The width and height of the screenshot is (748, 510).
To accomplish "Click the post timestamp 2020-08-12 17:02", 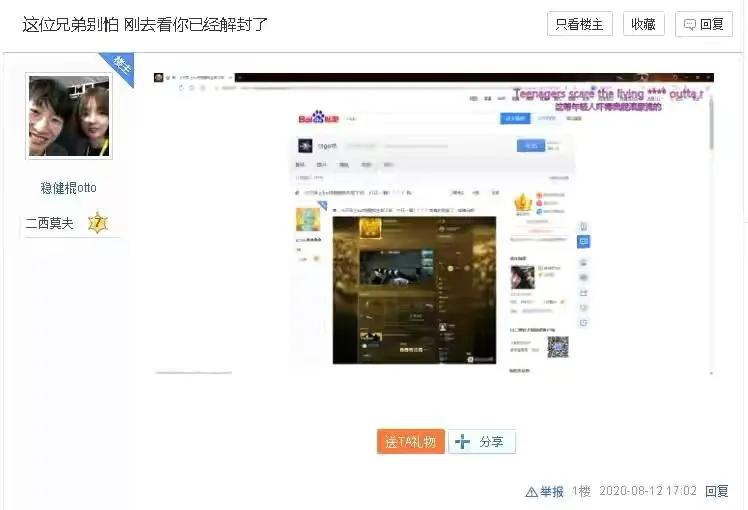I will 648,491.
